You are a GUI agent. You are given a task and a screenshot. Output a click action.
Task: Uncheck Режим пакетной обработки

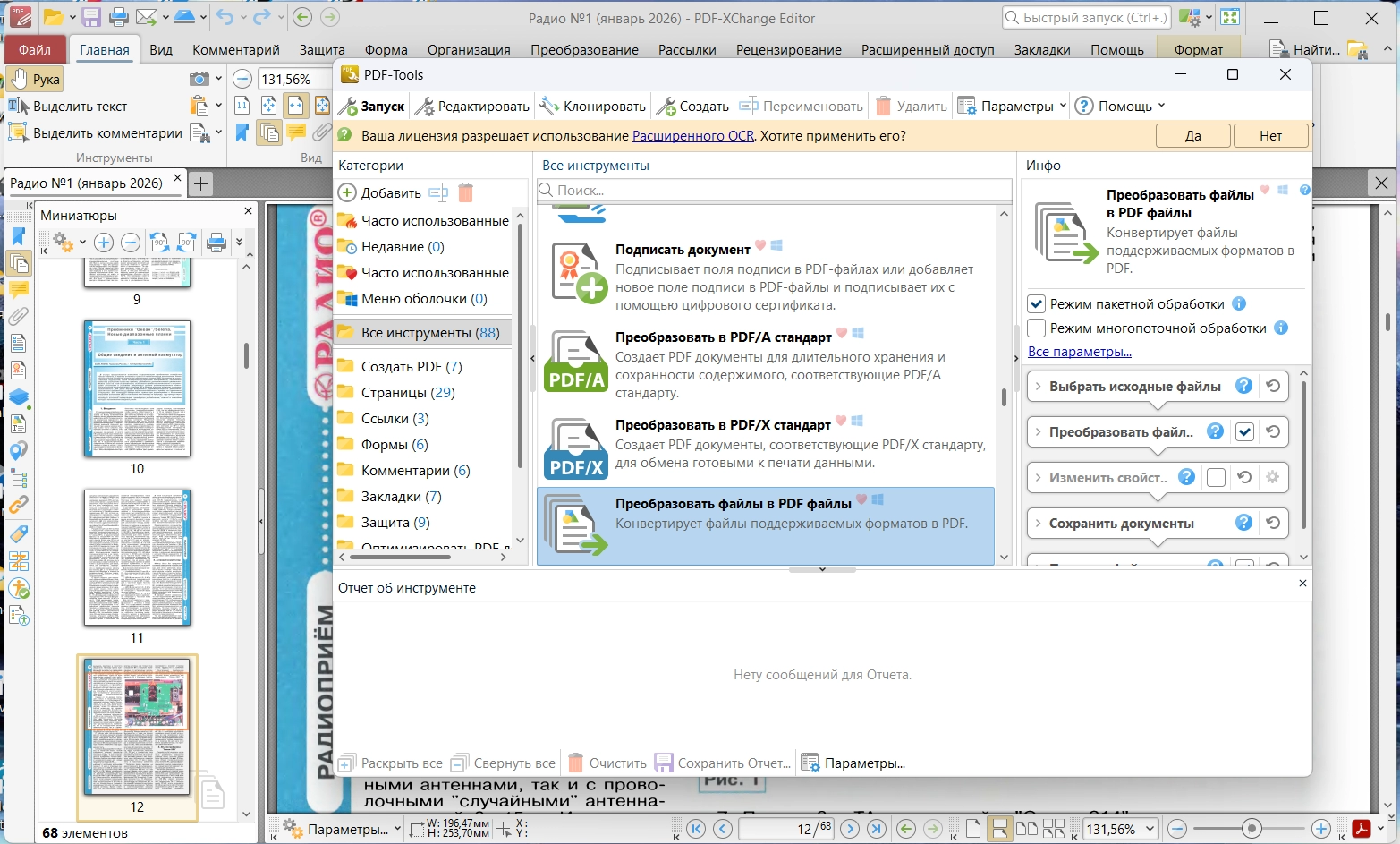pos(1037,304)
